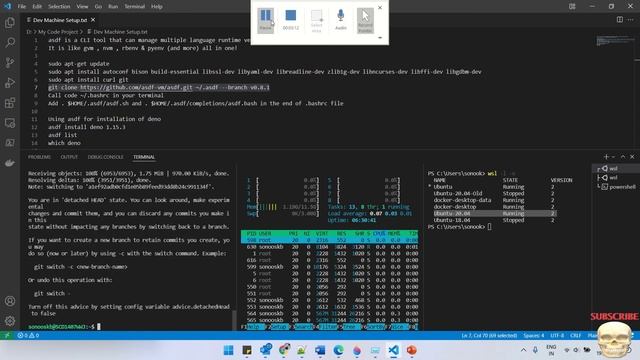Click Select Area in recorder toolbar

tap(316, 20)
